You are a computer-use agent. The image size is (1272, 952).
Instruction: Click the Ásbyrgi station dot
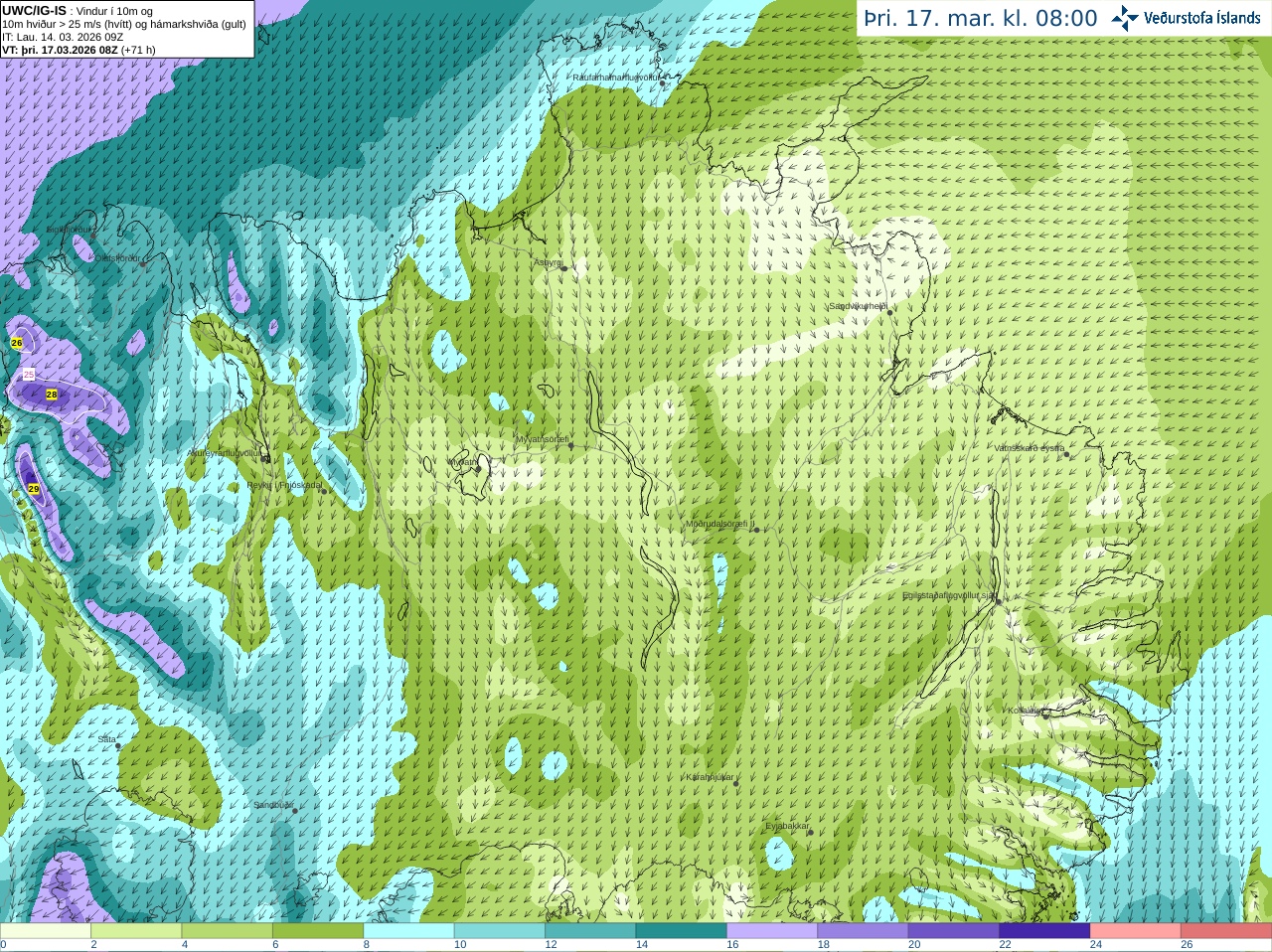(x=563, y=268)
